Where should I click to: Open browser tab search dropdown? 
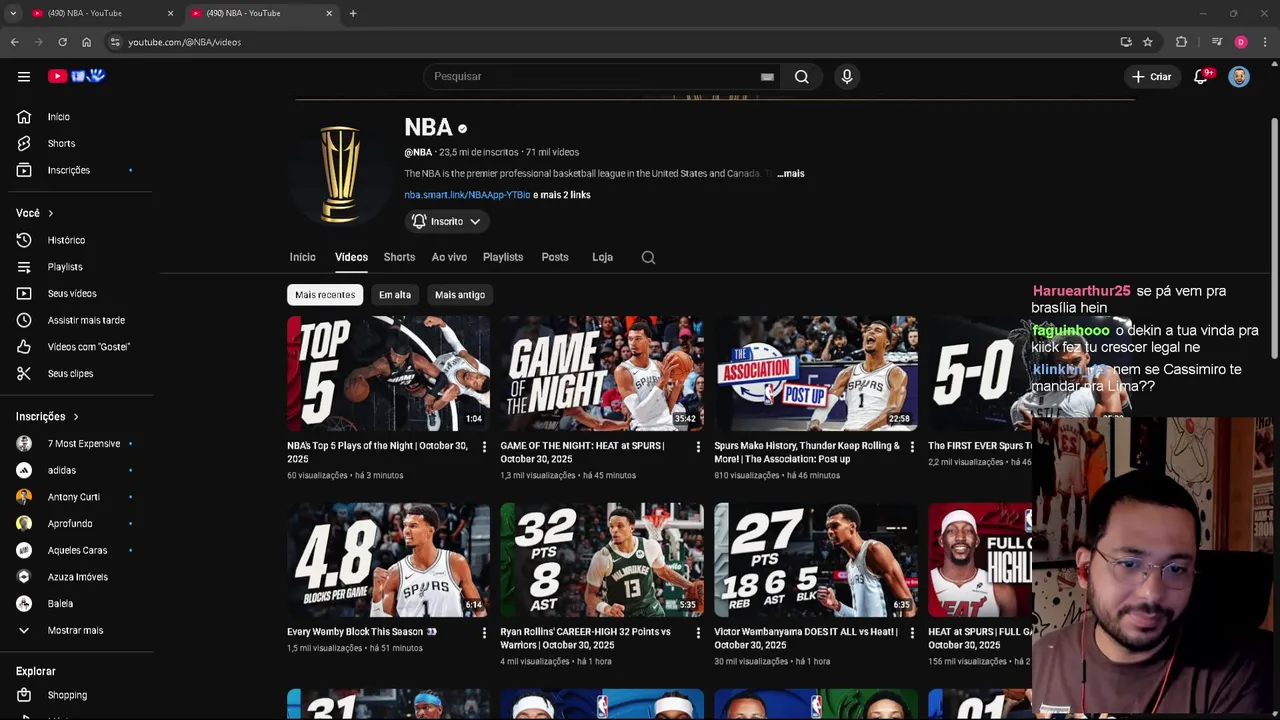[12, 13]
